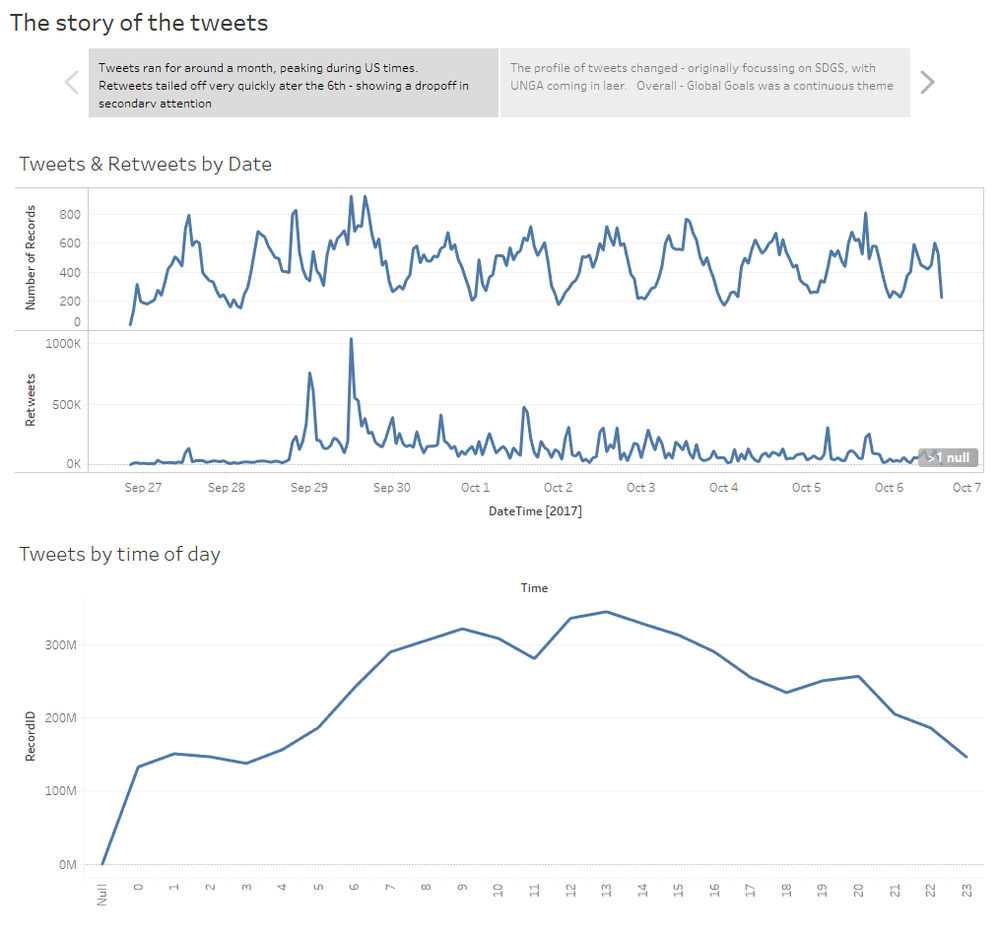Image resolution: width=999 pixels, height=944 pixels.
Task: Click the 'Tweets by time of day' heading
Action: coord(120,554)
